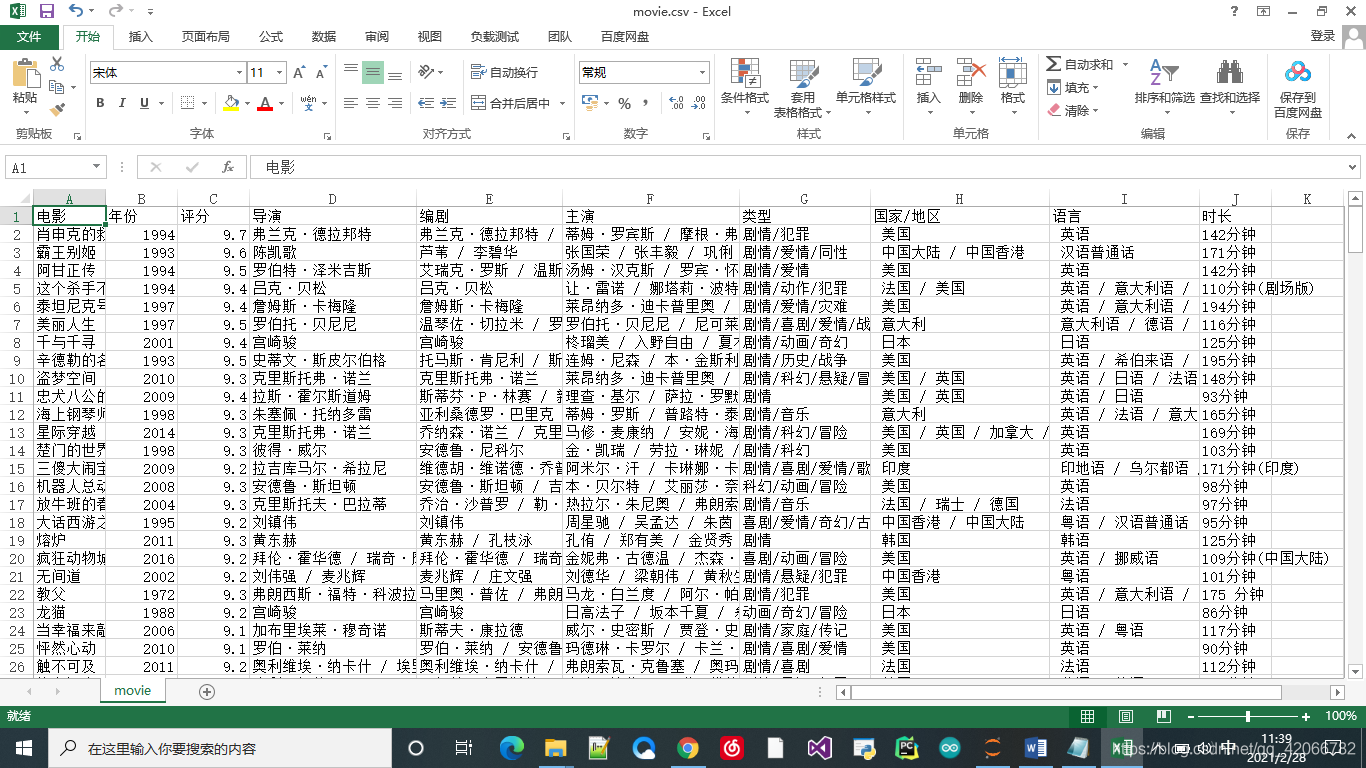Screen dimensions: 1366x768
Task: Click the Save icon in quick access toolbar
Action: tap(47, 12)
